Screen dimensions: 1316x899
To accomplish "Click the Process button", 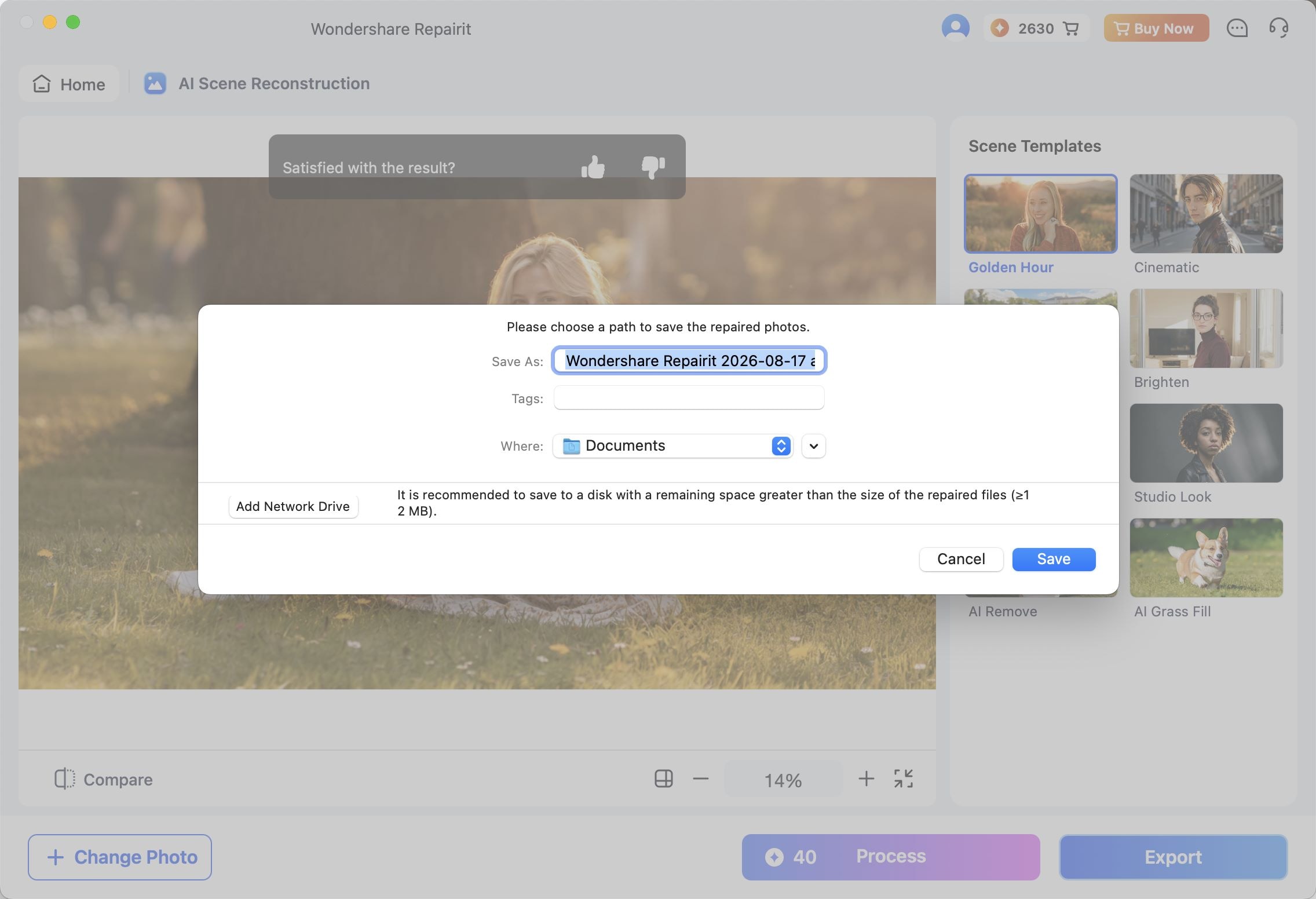I will (891, 857).
